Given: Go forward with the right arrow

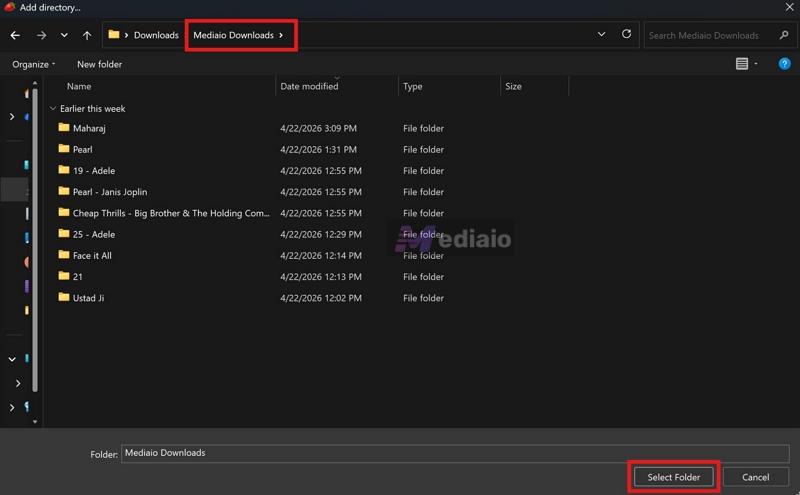Looking at the screenshot, I should [x=41, y=35].
